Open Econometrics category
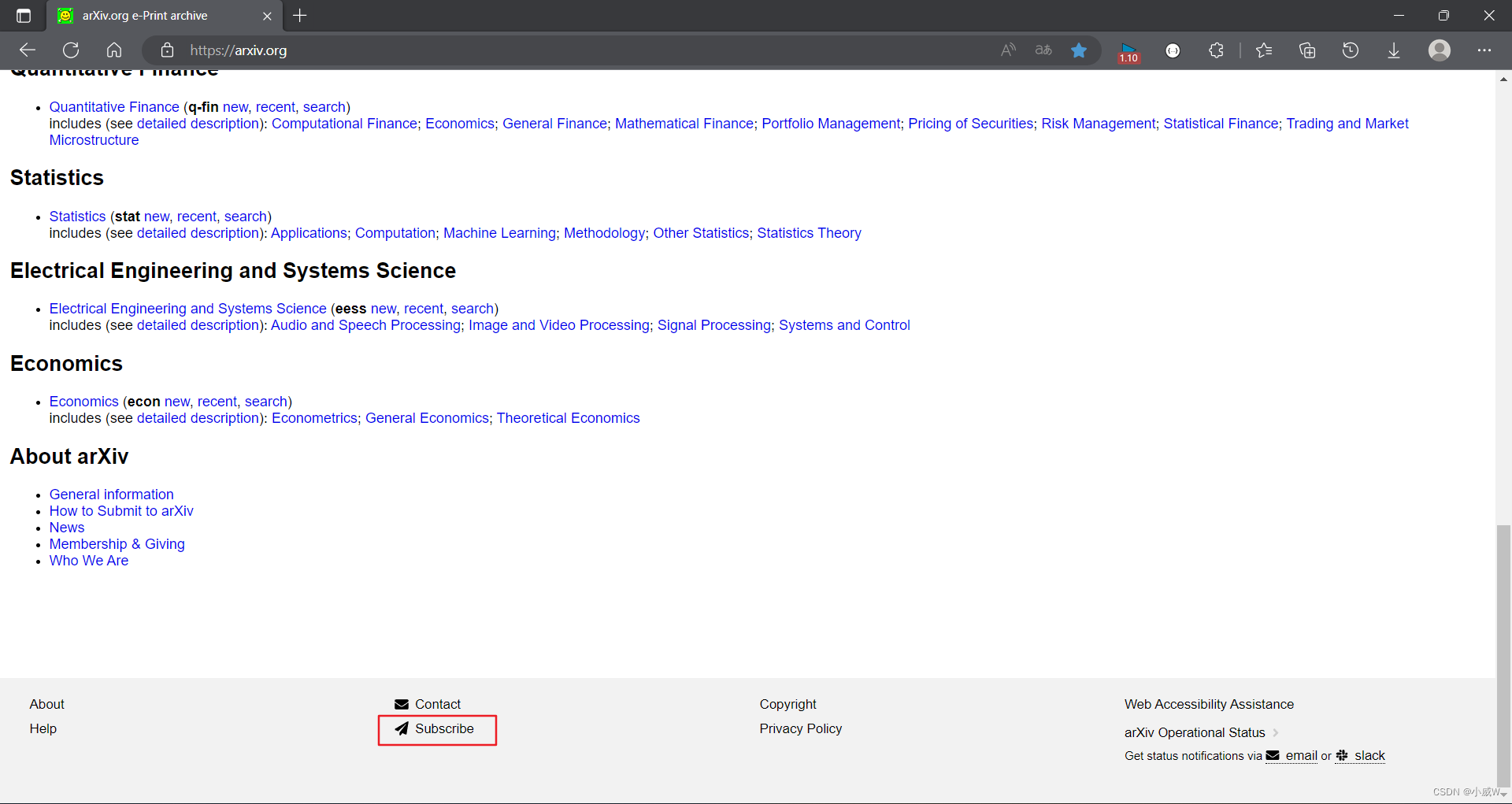 [x=314, y=418]
